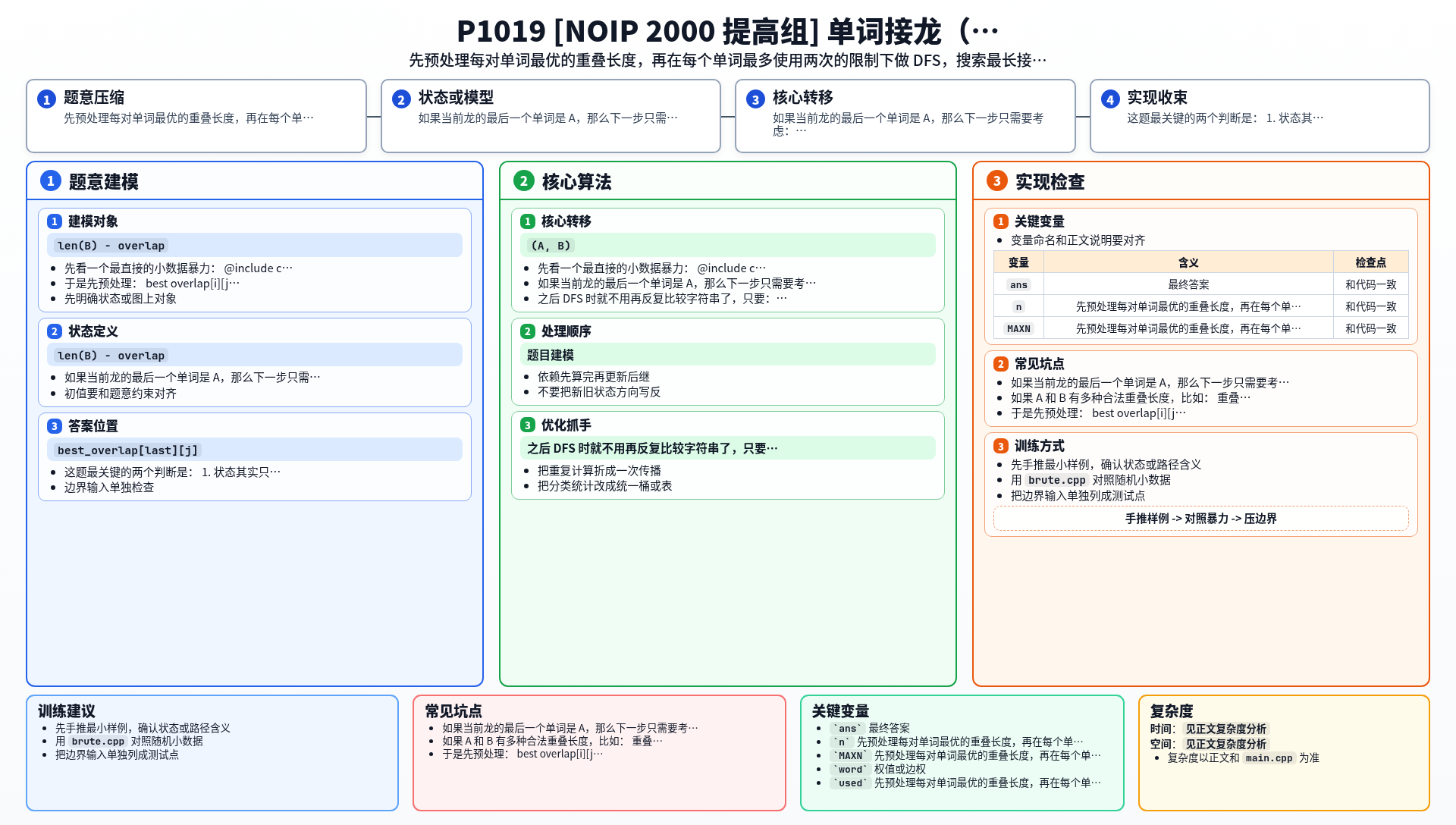Screen dimensions: 1456x825
Task: Click the 实现检查 column header
Action: [x=1201, y=181]
